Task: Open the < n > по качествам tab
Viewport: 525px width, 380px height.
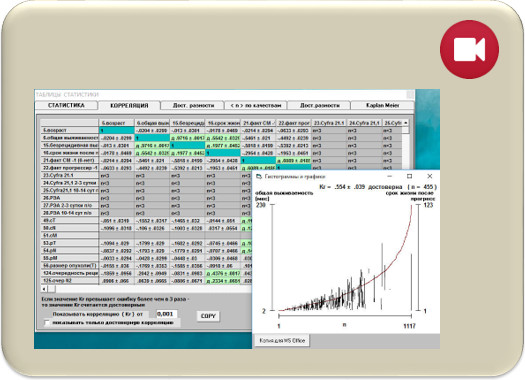Action: tap(256, 105)
